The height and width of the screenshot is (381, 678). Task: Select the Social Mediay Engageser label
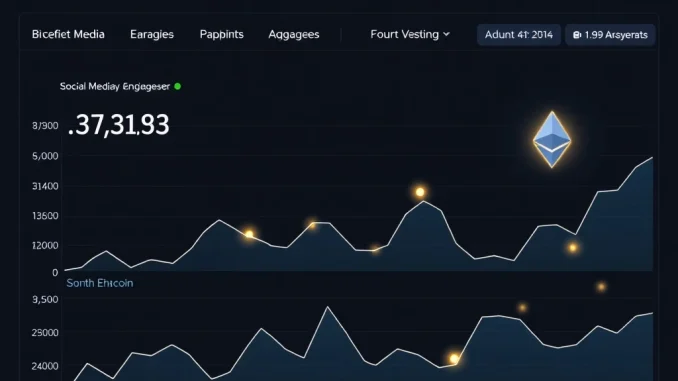[x=115, y=86]
